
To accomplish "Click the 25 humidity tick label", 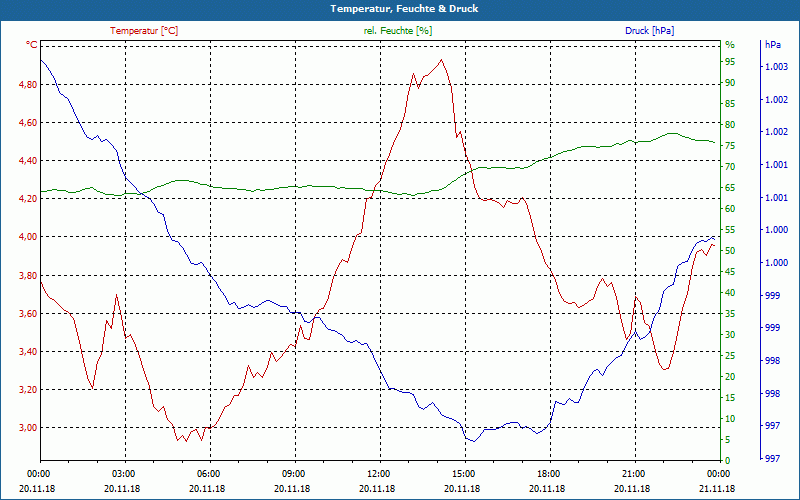I will tap(730, 356).
